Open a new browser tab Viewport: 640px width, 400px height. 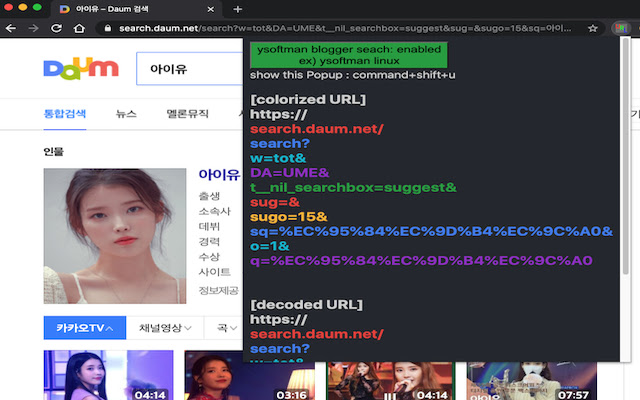click(238, 9)
